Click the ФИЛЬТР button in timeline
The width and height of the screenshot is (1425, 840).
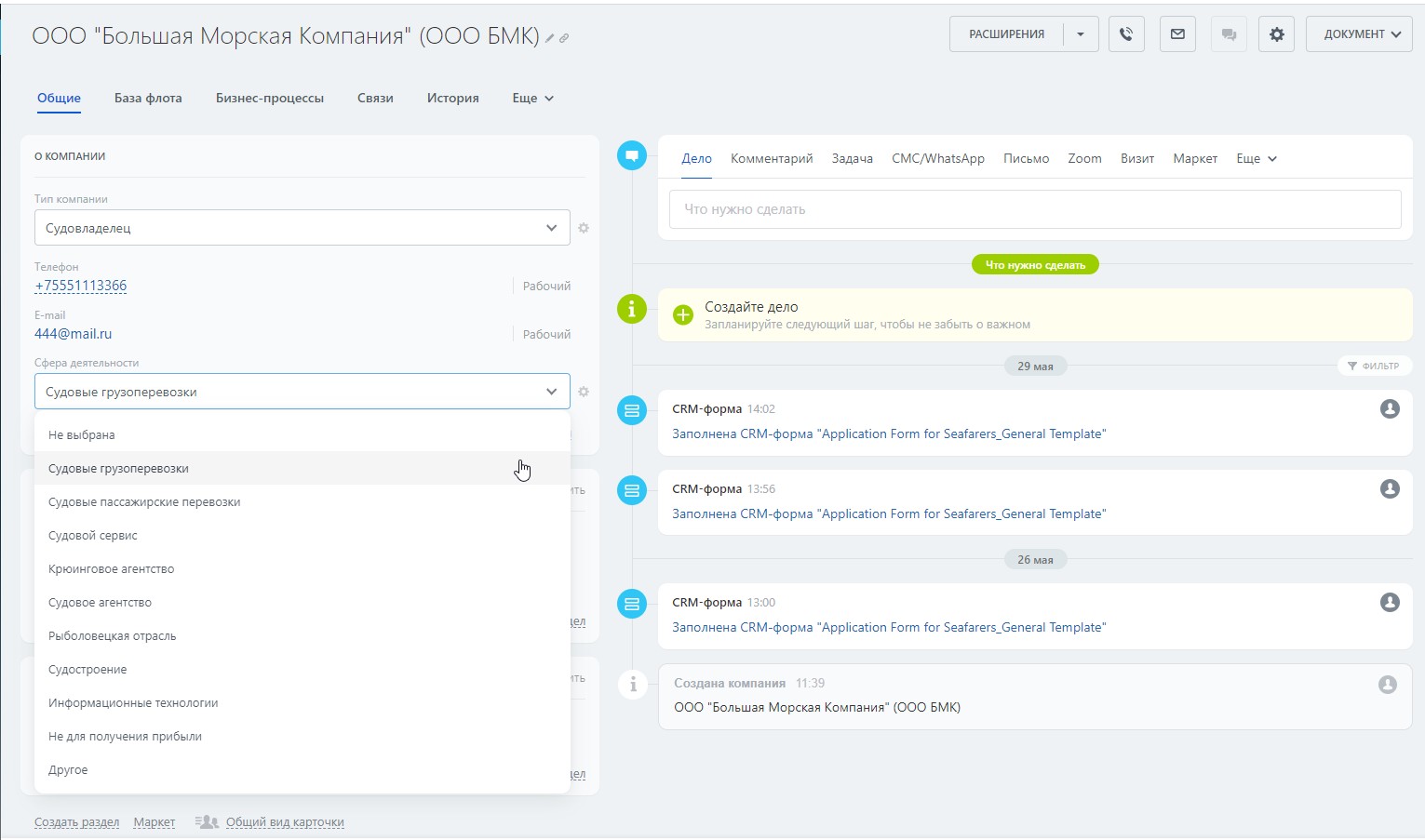pos(1374,366)
